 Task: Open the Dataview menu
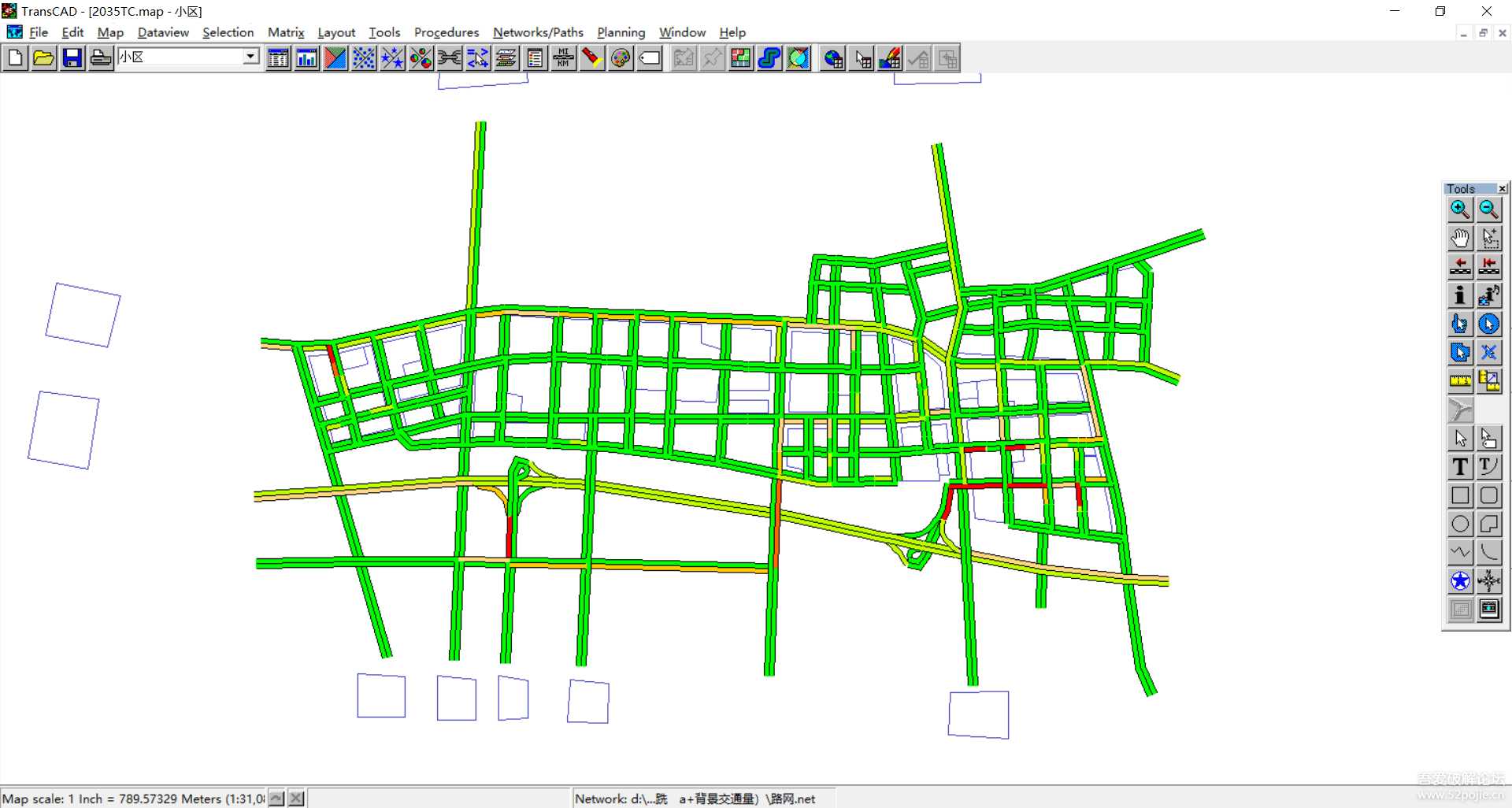point(163,32)
